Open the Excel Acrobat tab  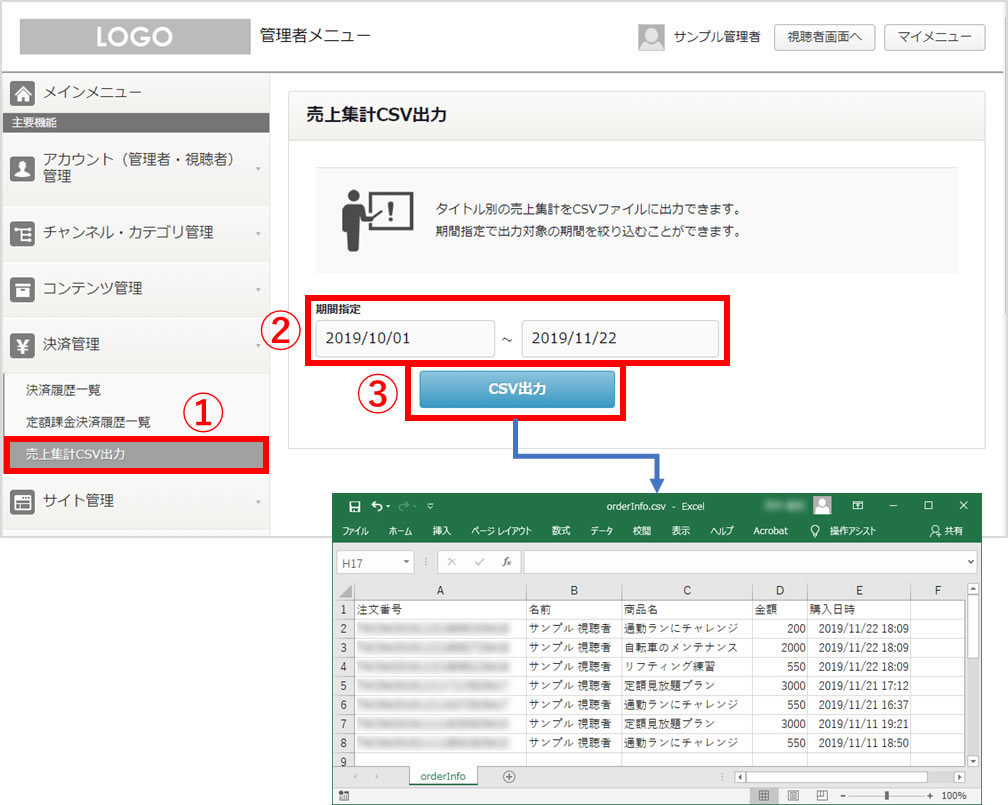(x=770, y=531)
